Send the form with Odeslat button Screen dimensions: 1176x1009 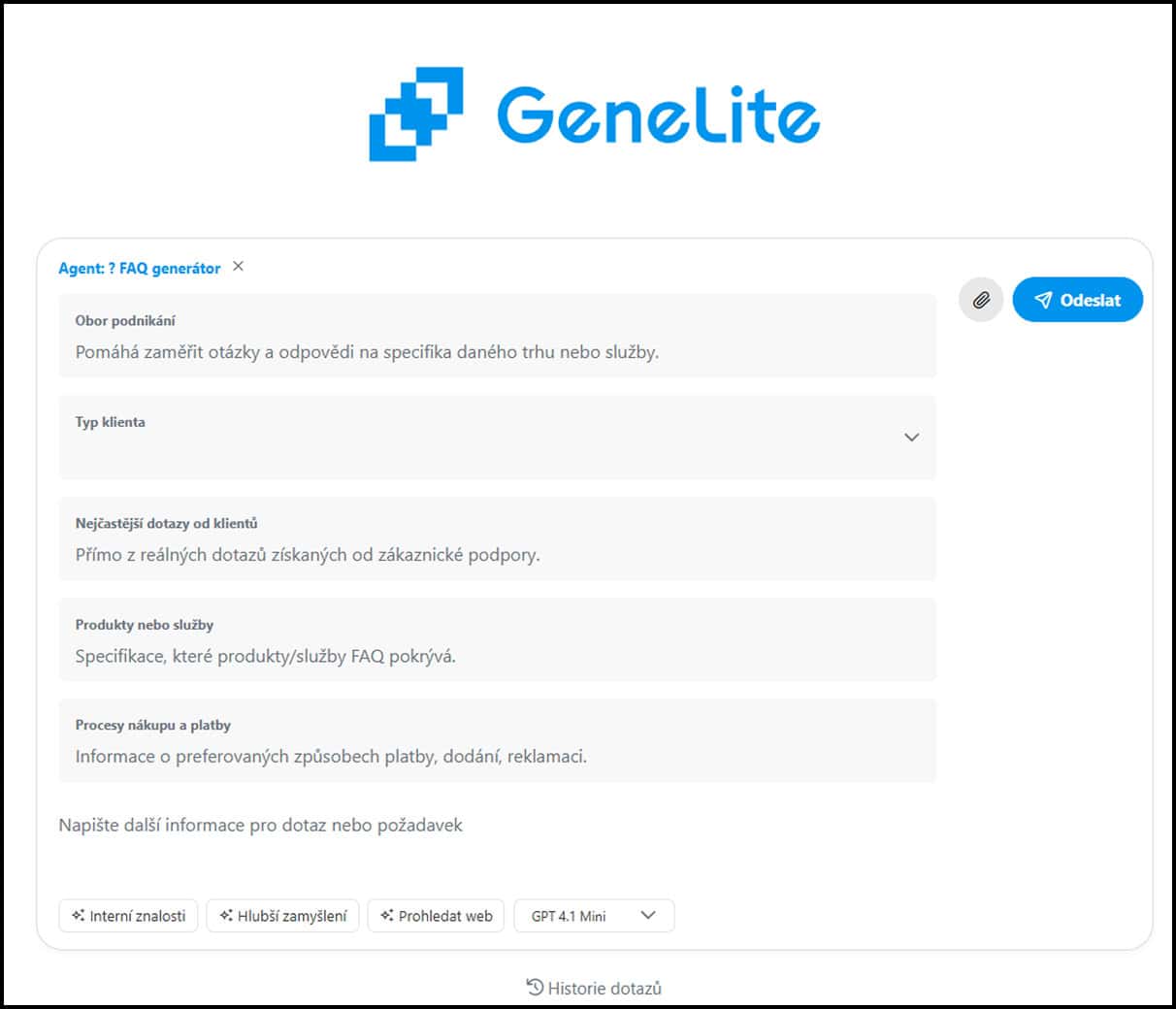[x=1078, y=300]
